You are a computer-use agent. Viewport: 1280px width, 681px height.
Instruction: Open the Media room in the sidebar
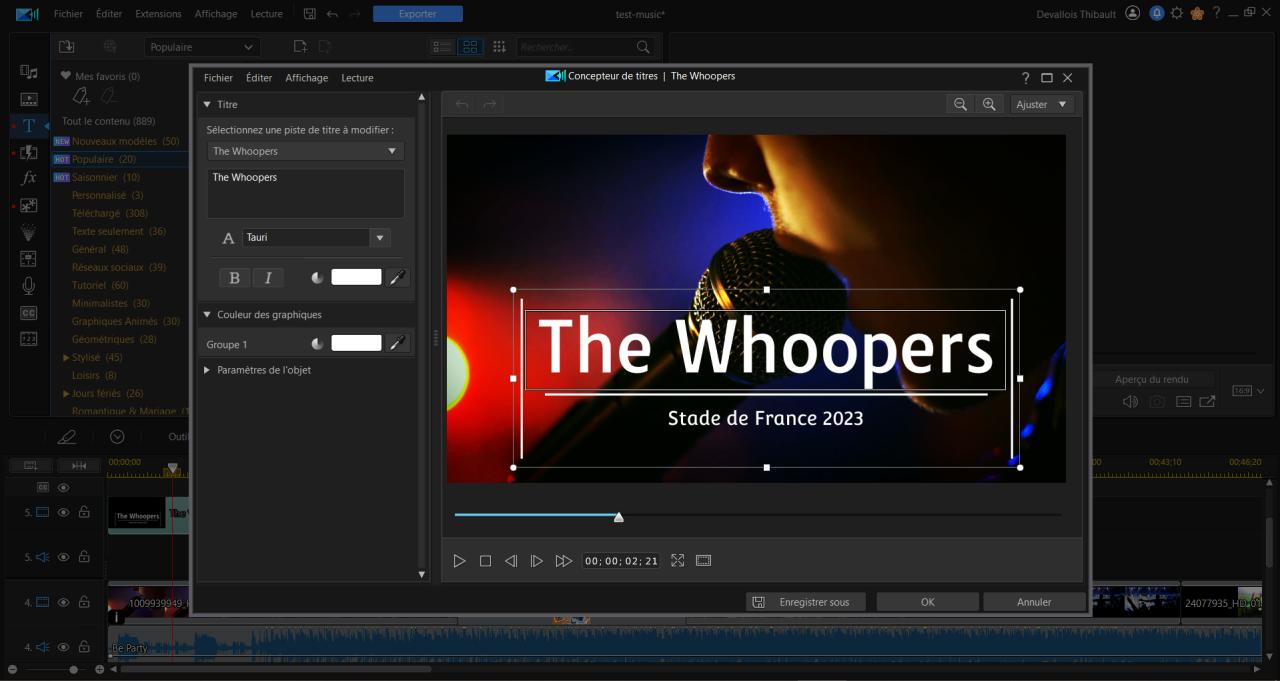29,72
